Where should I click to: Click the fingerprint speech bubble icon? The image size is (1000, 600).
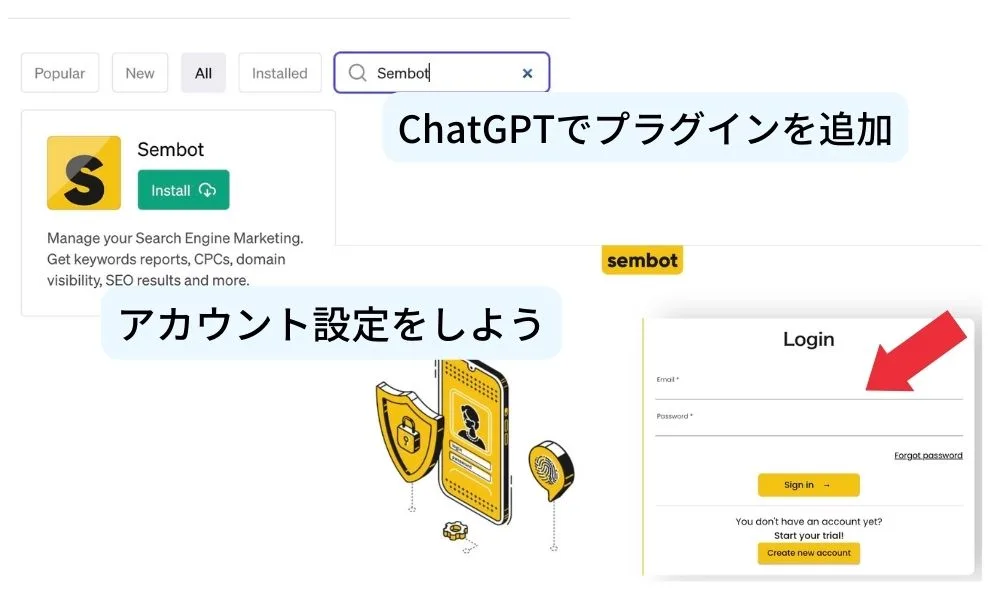coord(551,469)
